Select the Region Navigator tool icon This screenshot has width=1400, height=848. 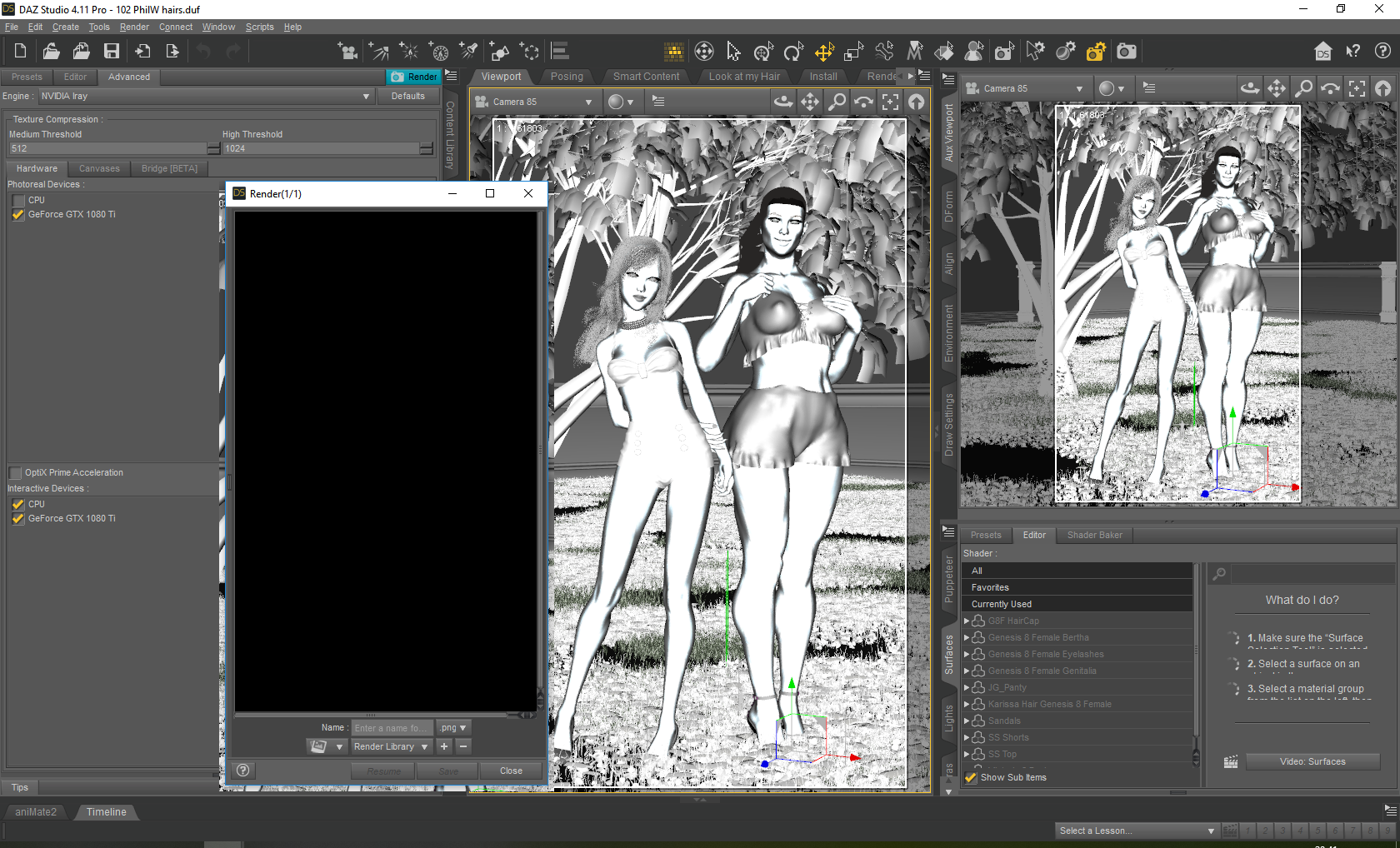click(x=974, y=52)
